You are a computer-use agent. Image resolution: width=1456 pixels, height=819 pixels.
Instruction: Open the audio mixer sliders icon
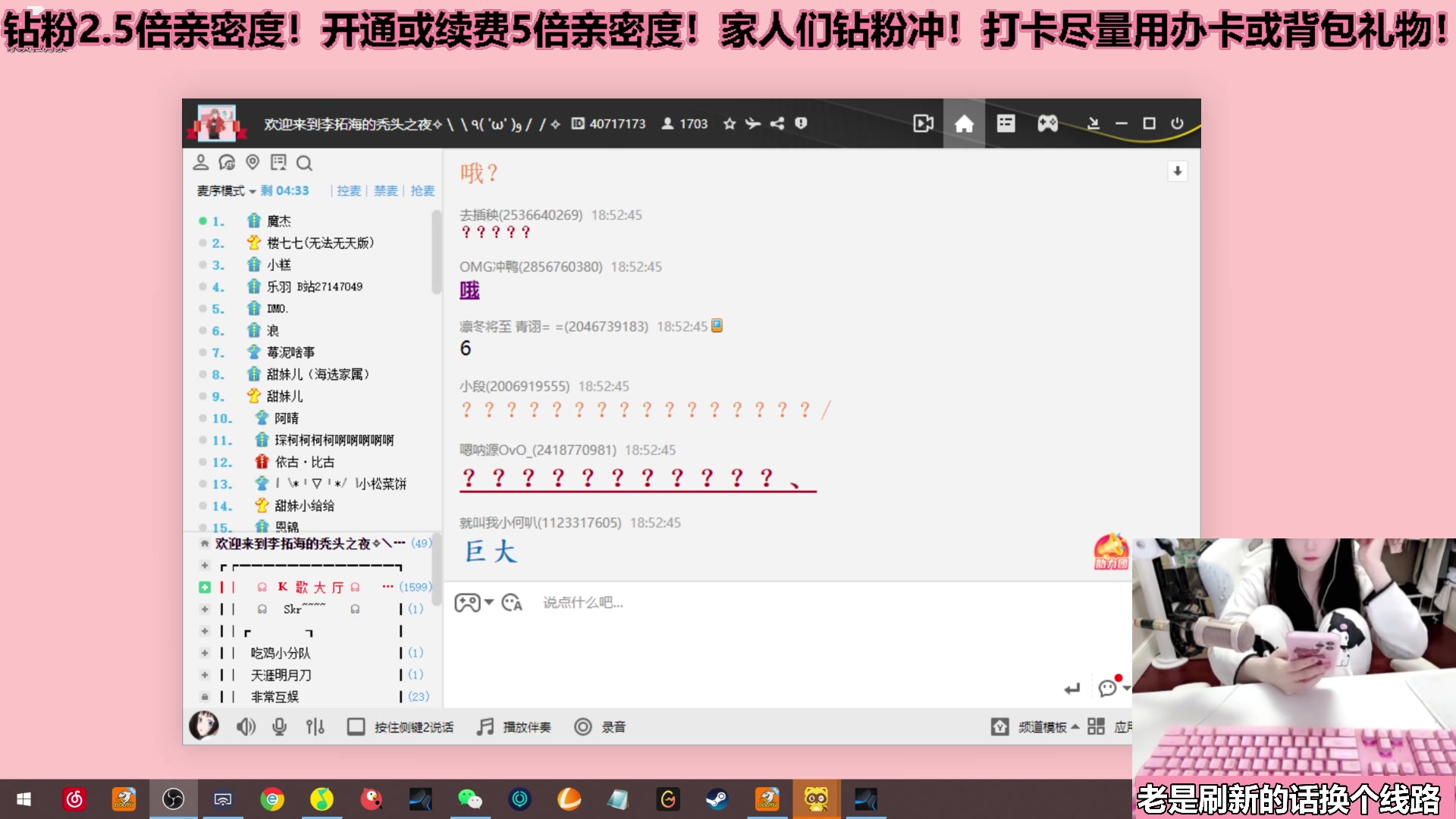[x=315, y=726]
